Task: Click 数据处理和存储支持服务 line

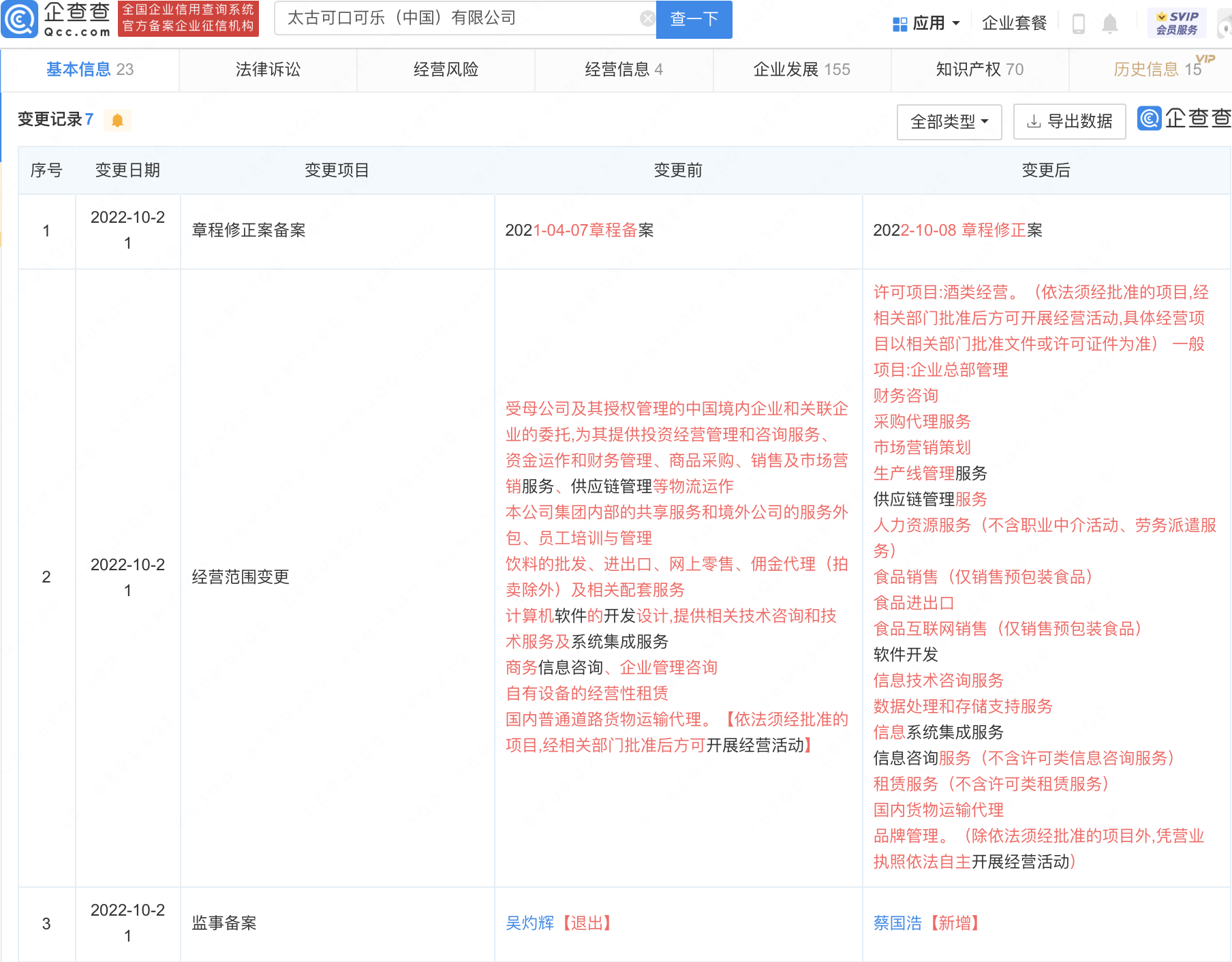Action: click(963, 707)
